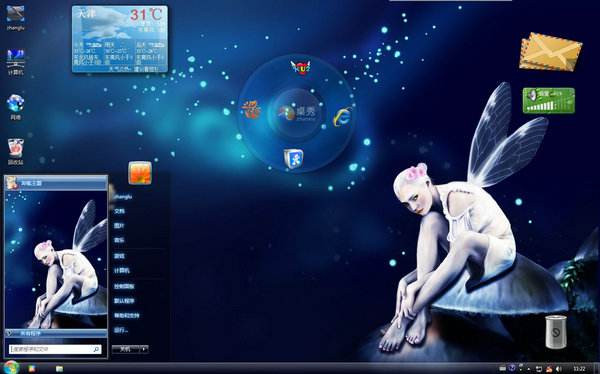Image resolution: width=600 pixels, height=374 pixels.
Task: Select Run... in the Start menu
Action: coord(121,330)
